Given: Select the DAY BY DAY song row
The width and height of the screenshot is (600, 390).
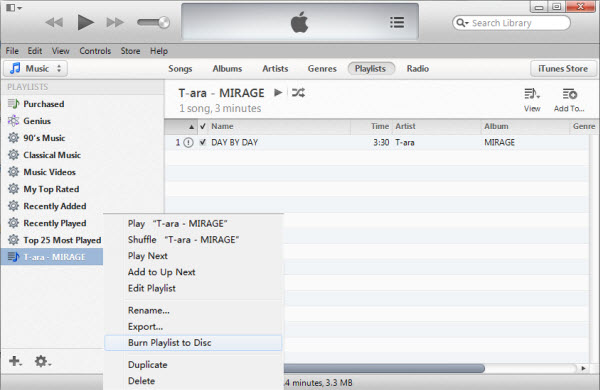Looking at the screenshot, I should (377, 142).
